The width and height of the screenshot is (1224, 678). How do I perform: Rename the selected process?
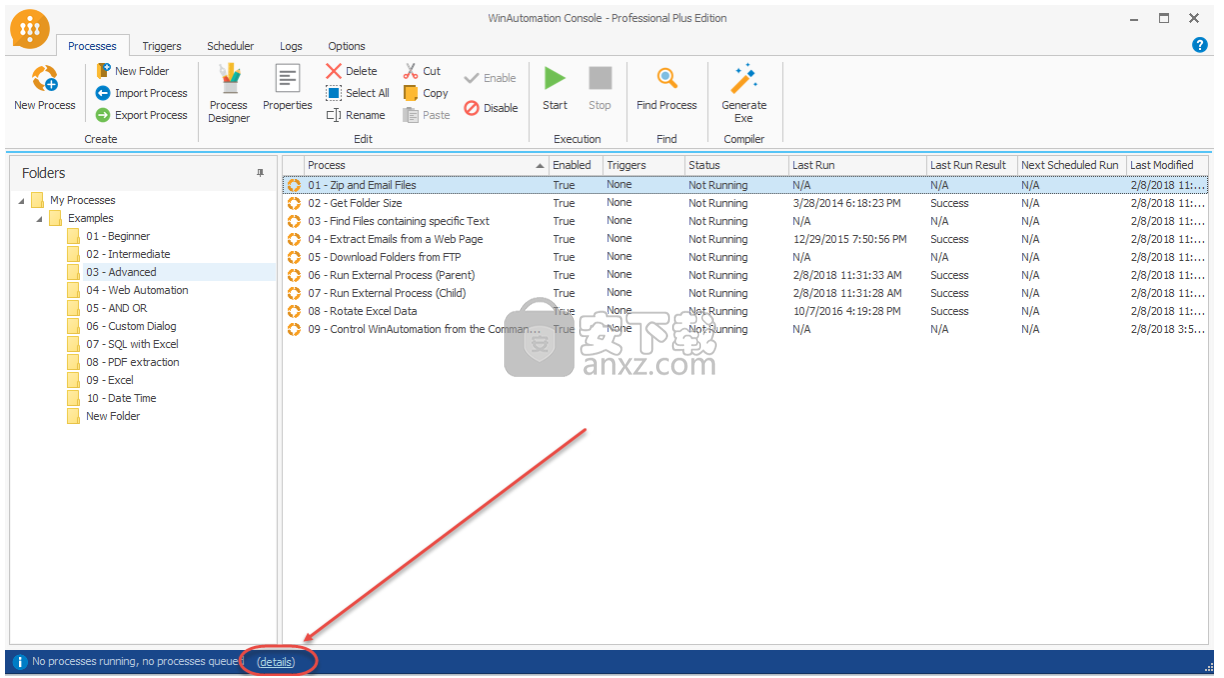tap(356, 115)
